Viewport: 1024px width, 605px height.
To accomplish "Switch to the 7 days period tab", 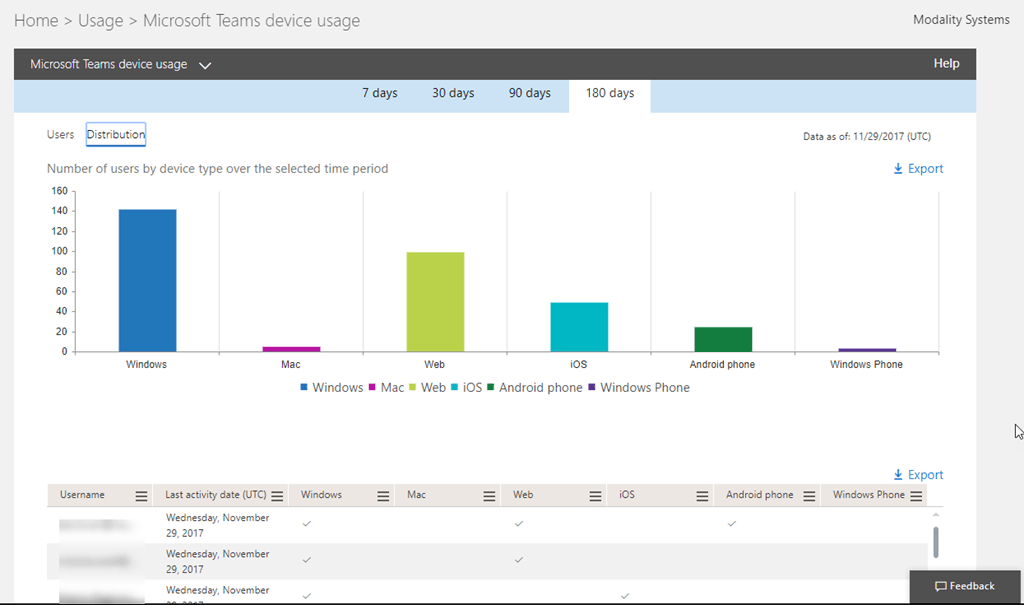I will coord(379,94).
